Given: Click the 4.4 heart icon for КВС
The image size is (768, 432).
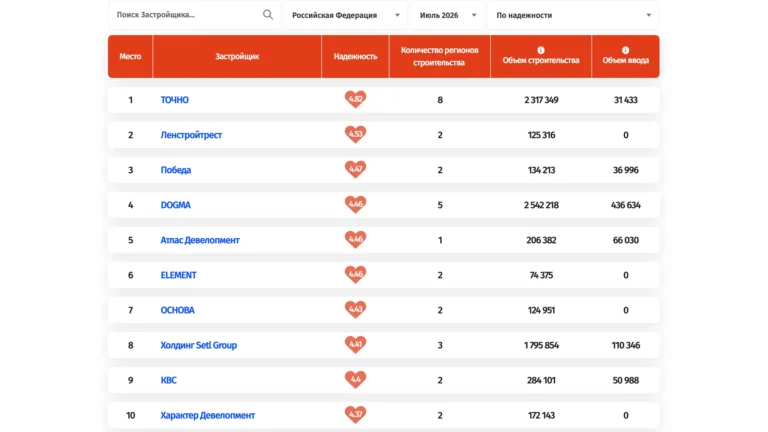Looking at the screenshot, I should coord(355,380).
